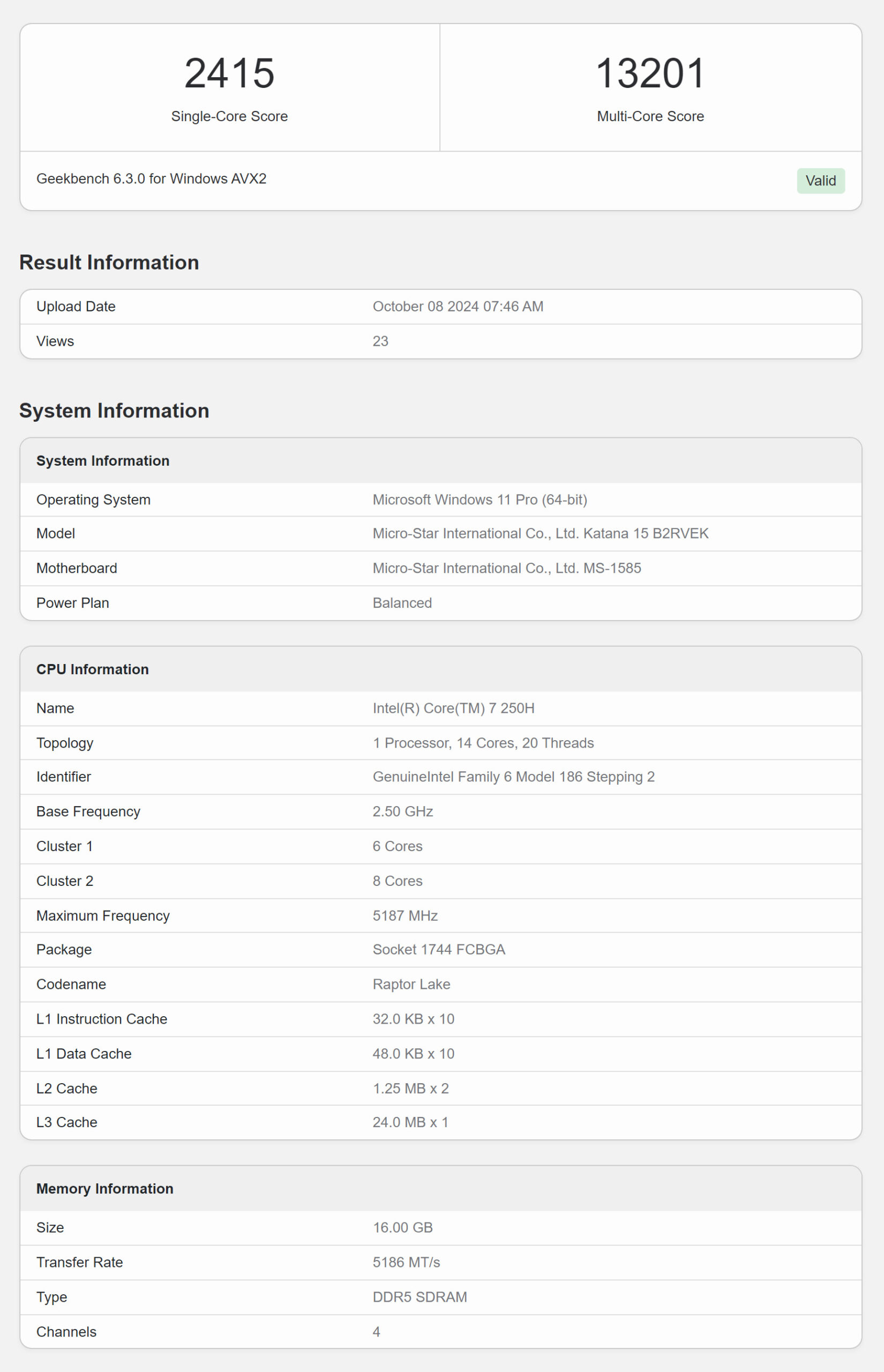884x1372 pixels.
Task: Click the Power Plan label
Action: pyautogui.click(x=72, y=603)
